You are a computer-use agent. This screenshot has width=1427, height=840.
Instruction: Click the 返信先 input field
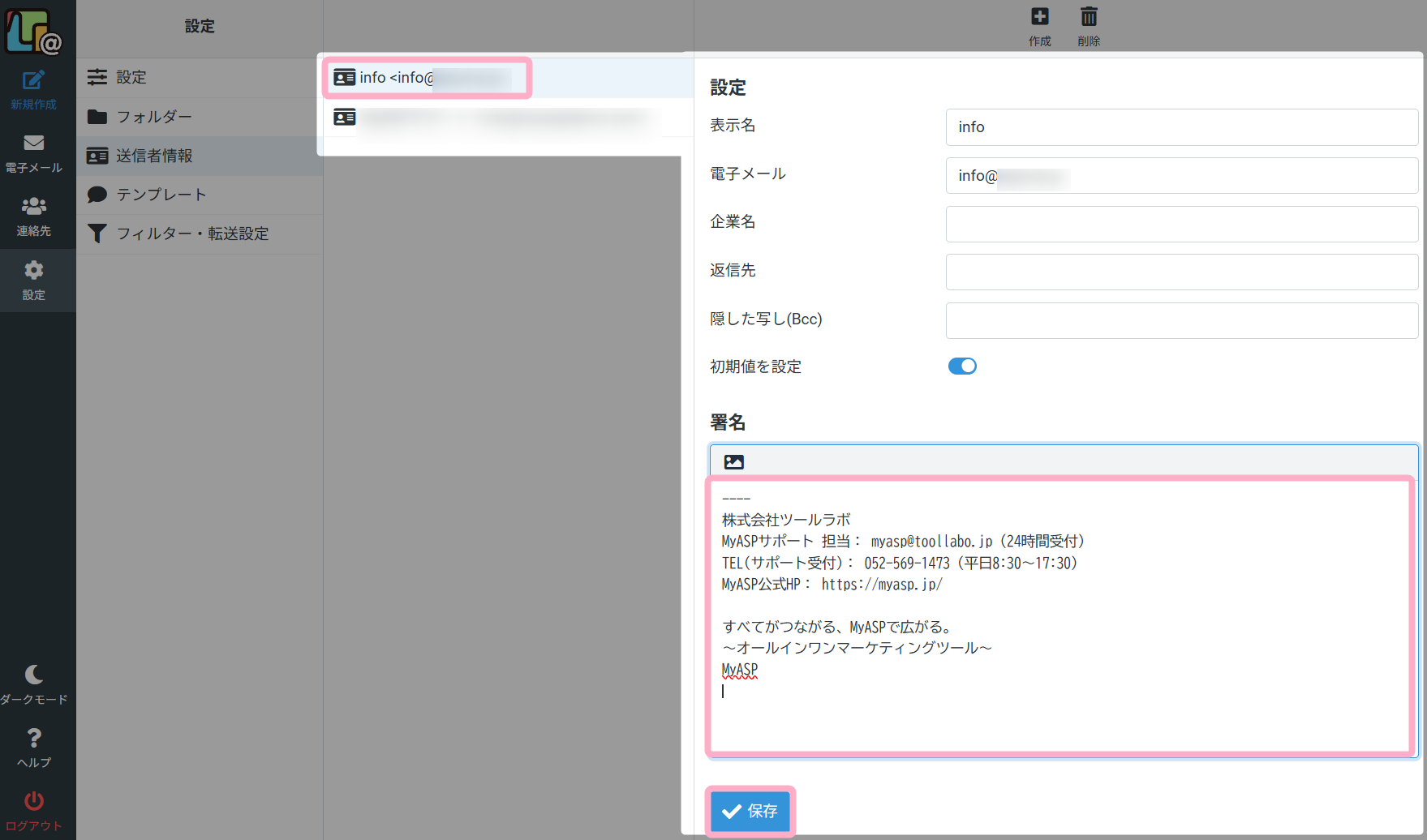point(1181,272)
